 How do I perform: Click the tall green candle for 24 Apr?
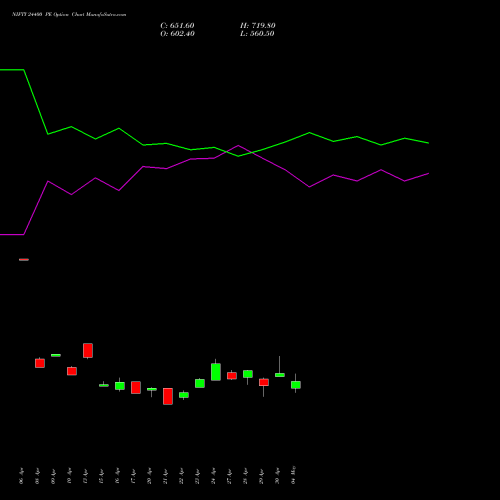click(216, 372)
